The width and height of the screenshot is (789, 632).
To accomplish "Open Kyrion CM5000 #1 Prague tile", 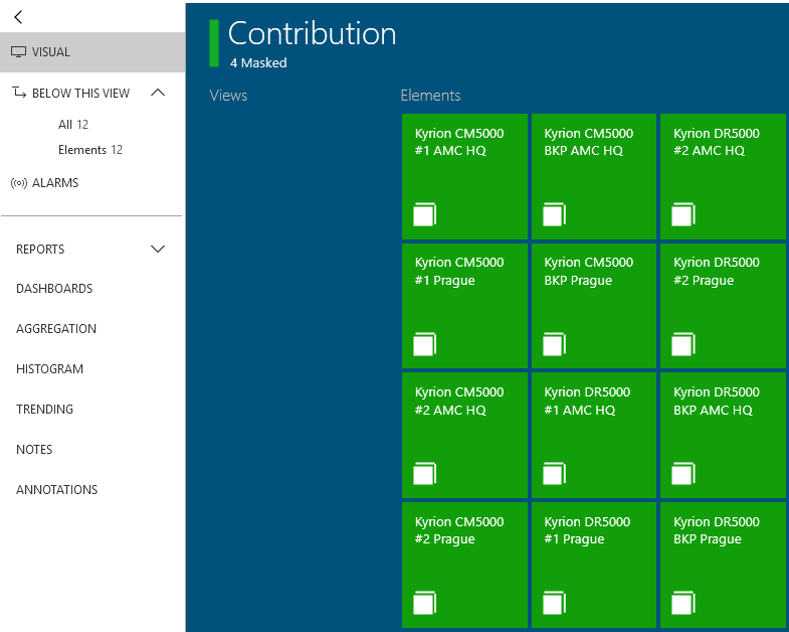I will point(464,306).
